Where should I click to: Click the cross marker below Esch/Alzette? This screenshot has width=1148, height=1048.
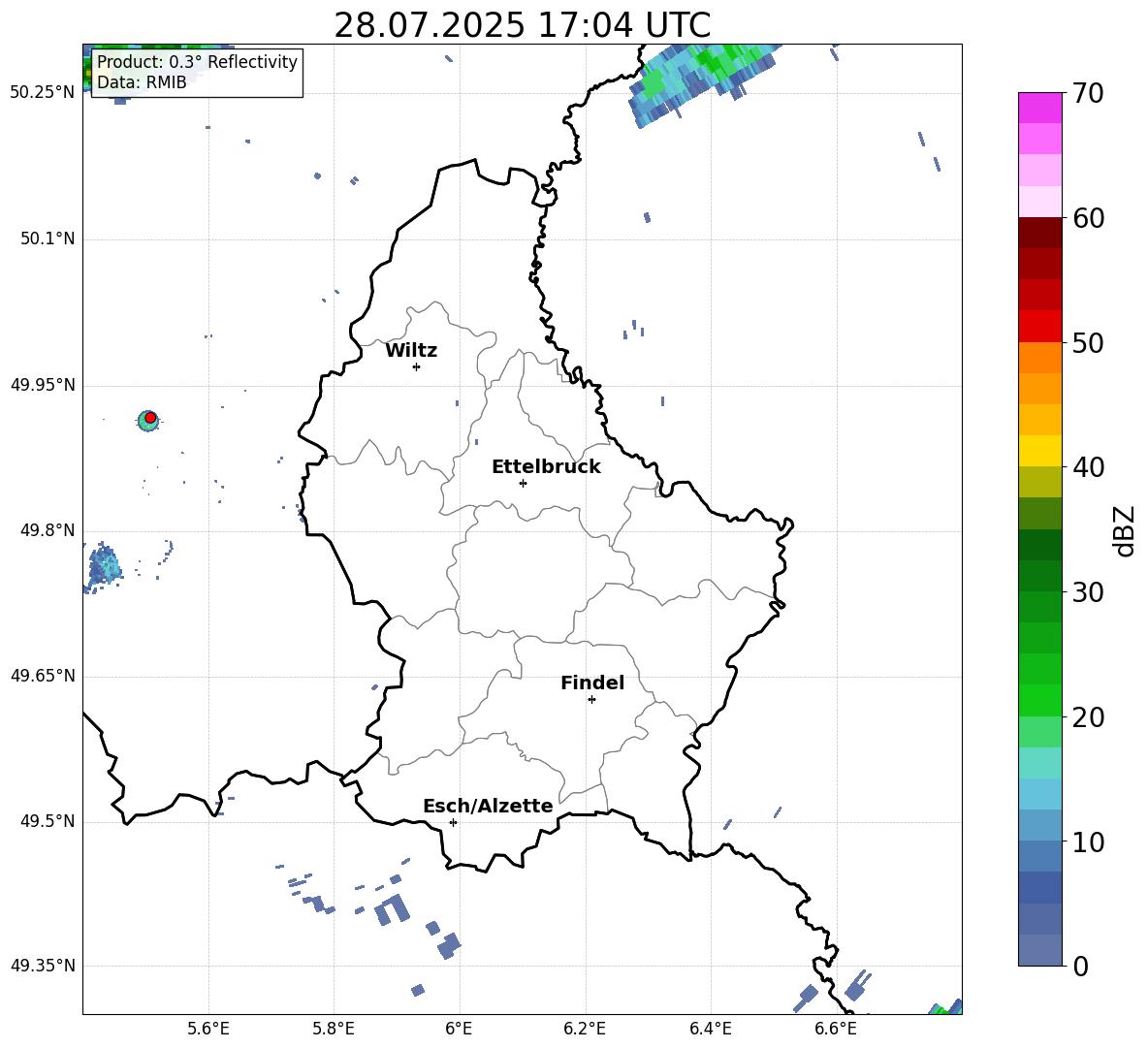453,822
